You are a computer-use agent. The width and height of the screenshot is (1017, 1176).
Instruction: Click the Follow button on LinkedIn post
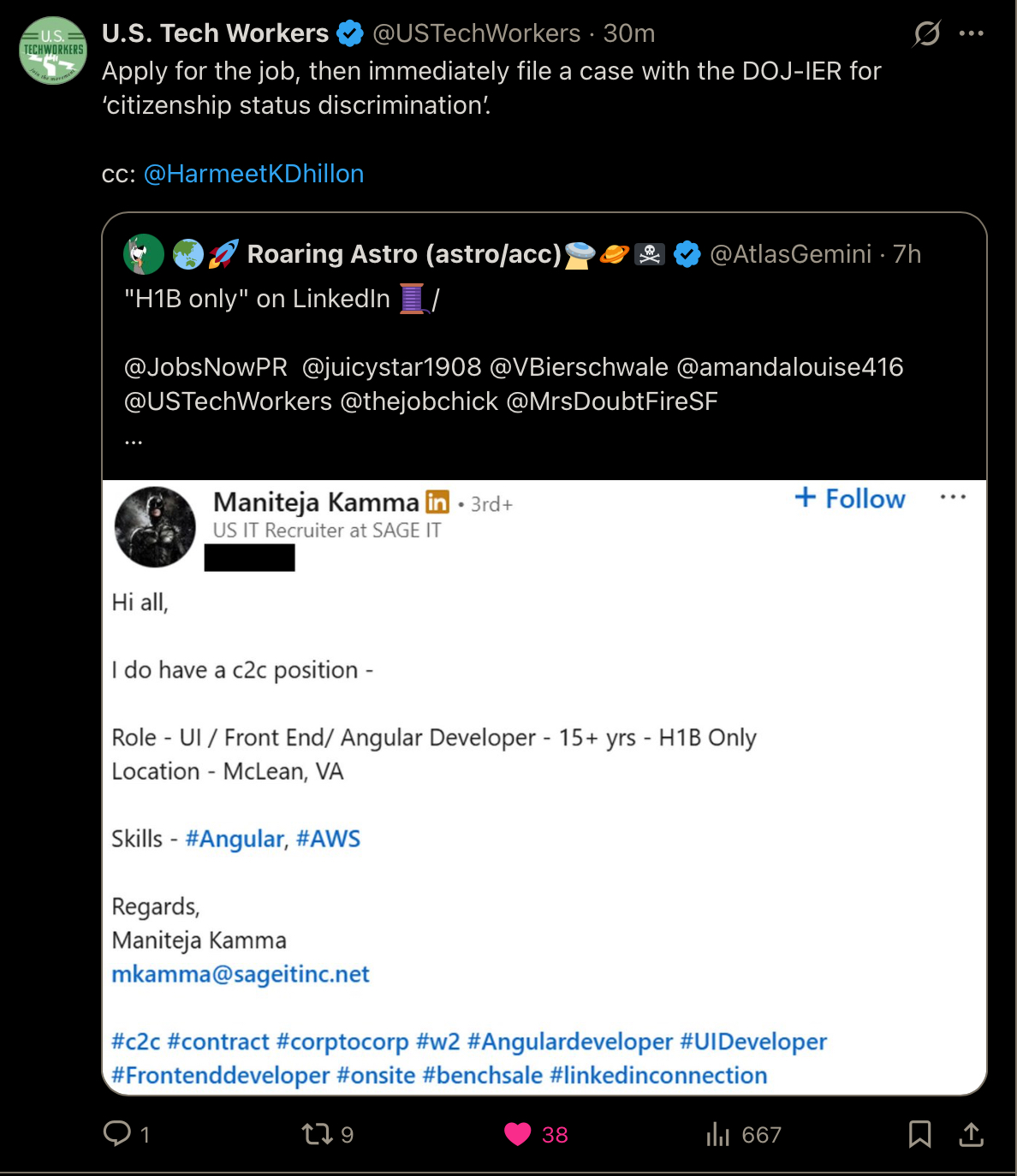coord(849,498)
